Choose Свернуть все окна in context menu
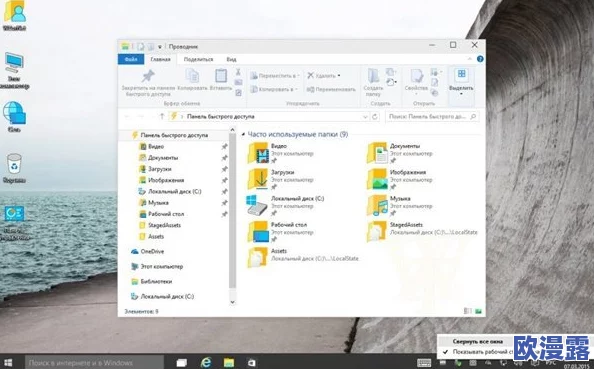 476,341
